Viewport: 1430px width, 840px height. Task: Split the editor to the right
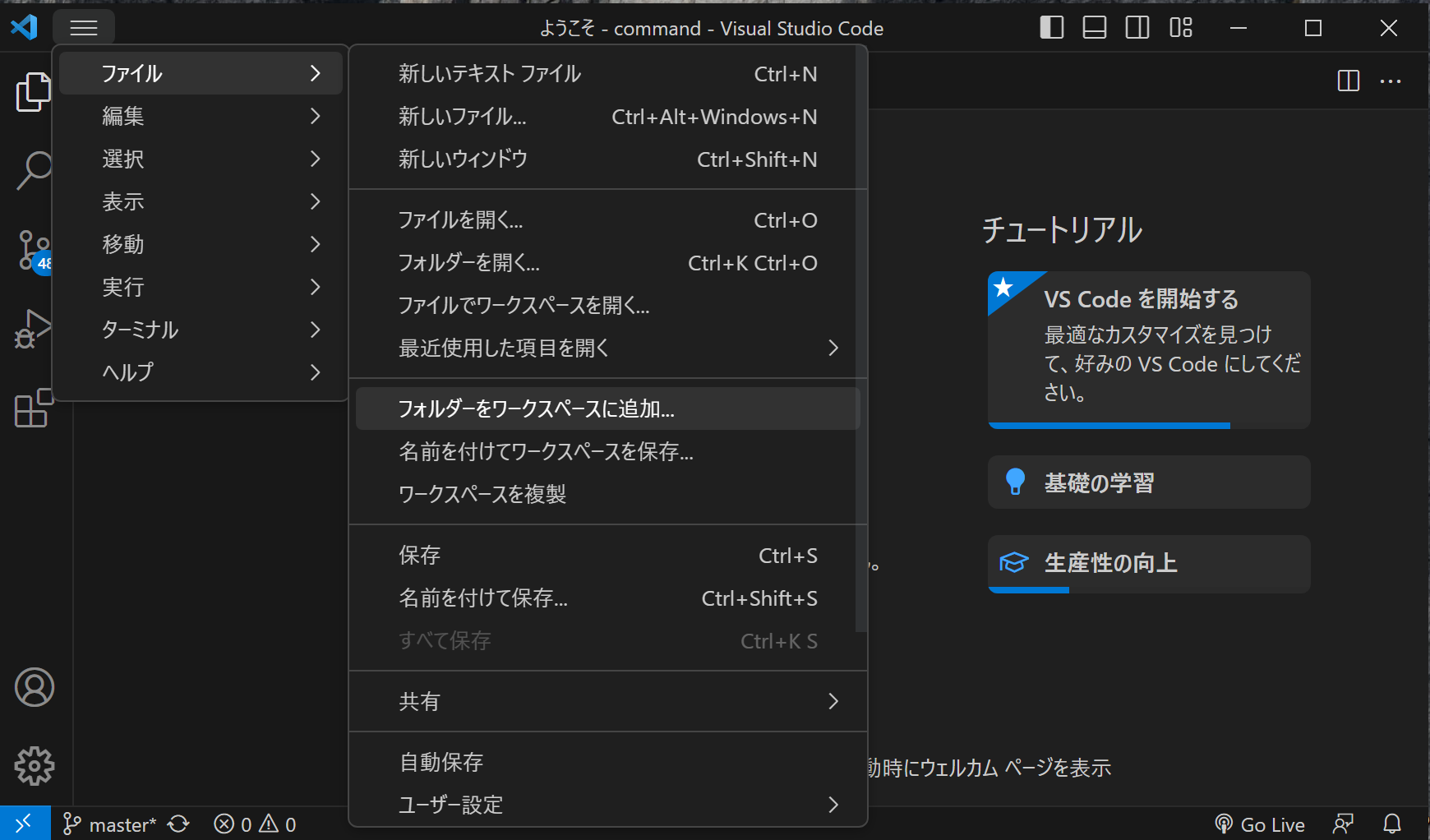click(x=1349, y=81)
